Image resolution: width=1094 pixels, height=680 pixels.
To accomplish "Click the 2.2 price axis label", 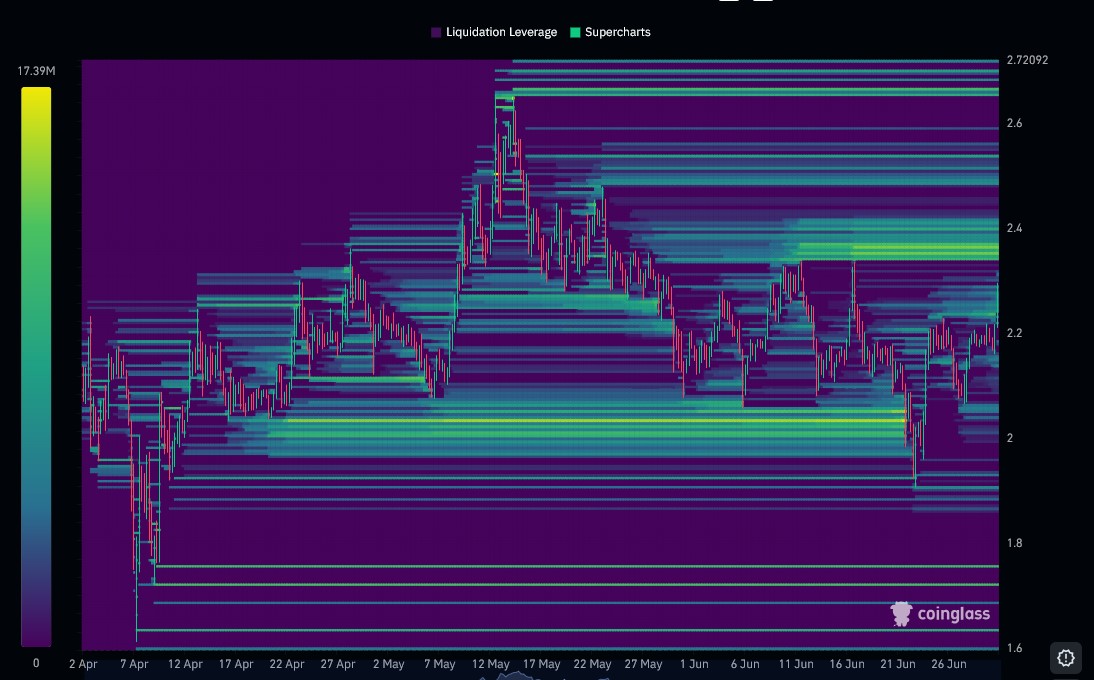I will tap(1014, 333).
